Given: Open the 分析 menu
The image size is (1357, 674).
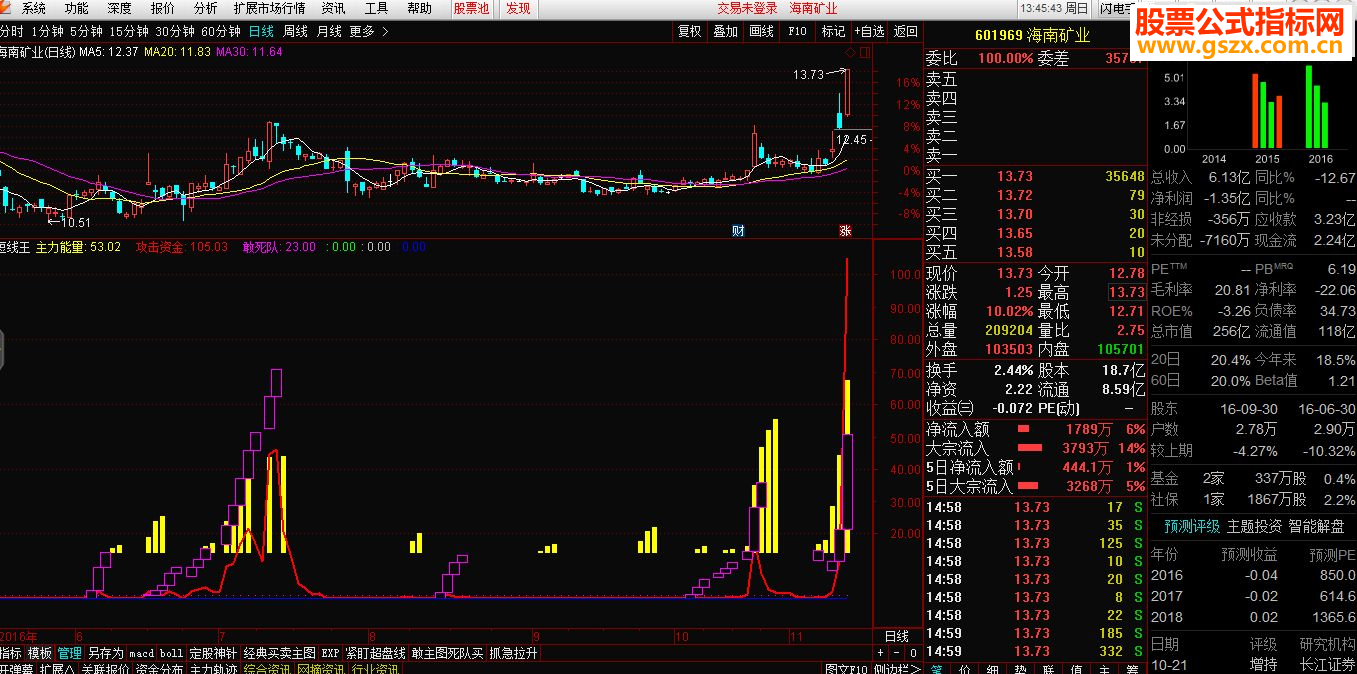Looking at the screenshot, I should tap(206, 8).
